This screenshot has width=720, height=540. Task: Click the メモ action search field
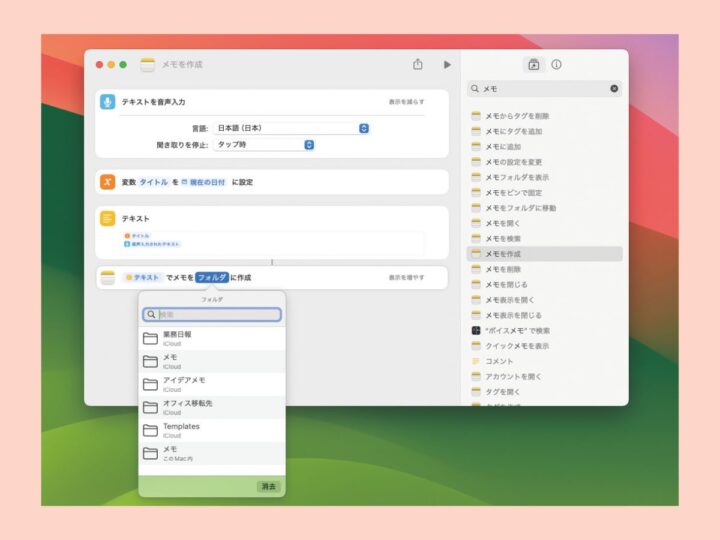(x=545, y=89)
